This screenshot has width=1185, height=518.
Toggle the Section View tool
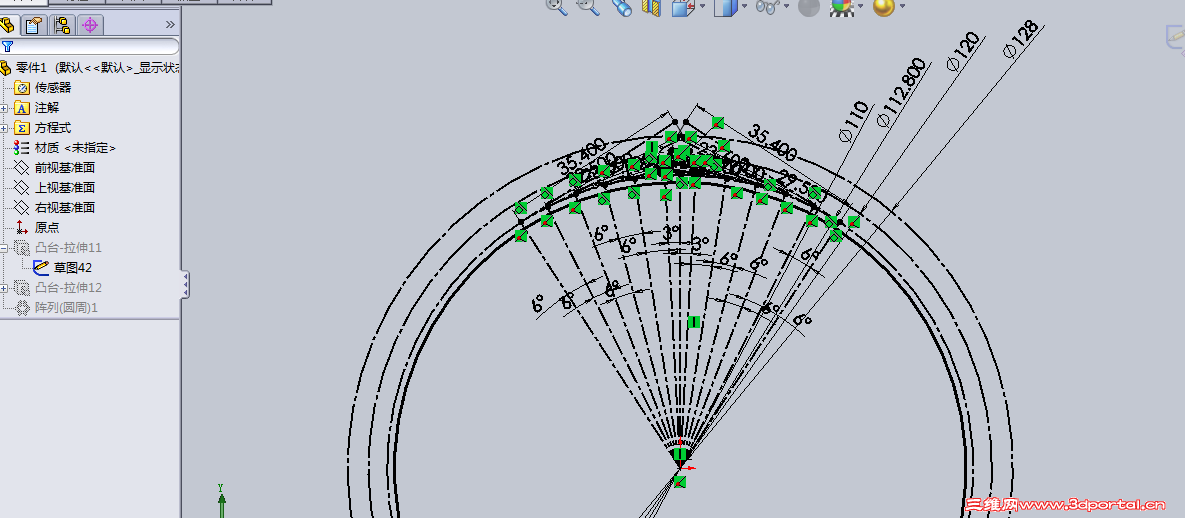click(651, 8)
